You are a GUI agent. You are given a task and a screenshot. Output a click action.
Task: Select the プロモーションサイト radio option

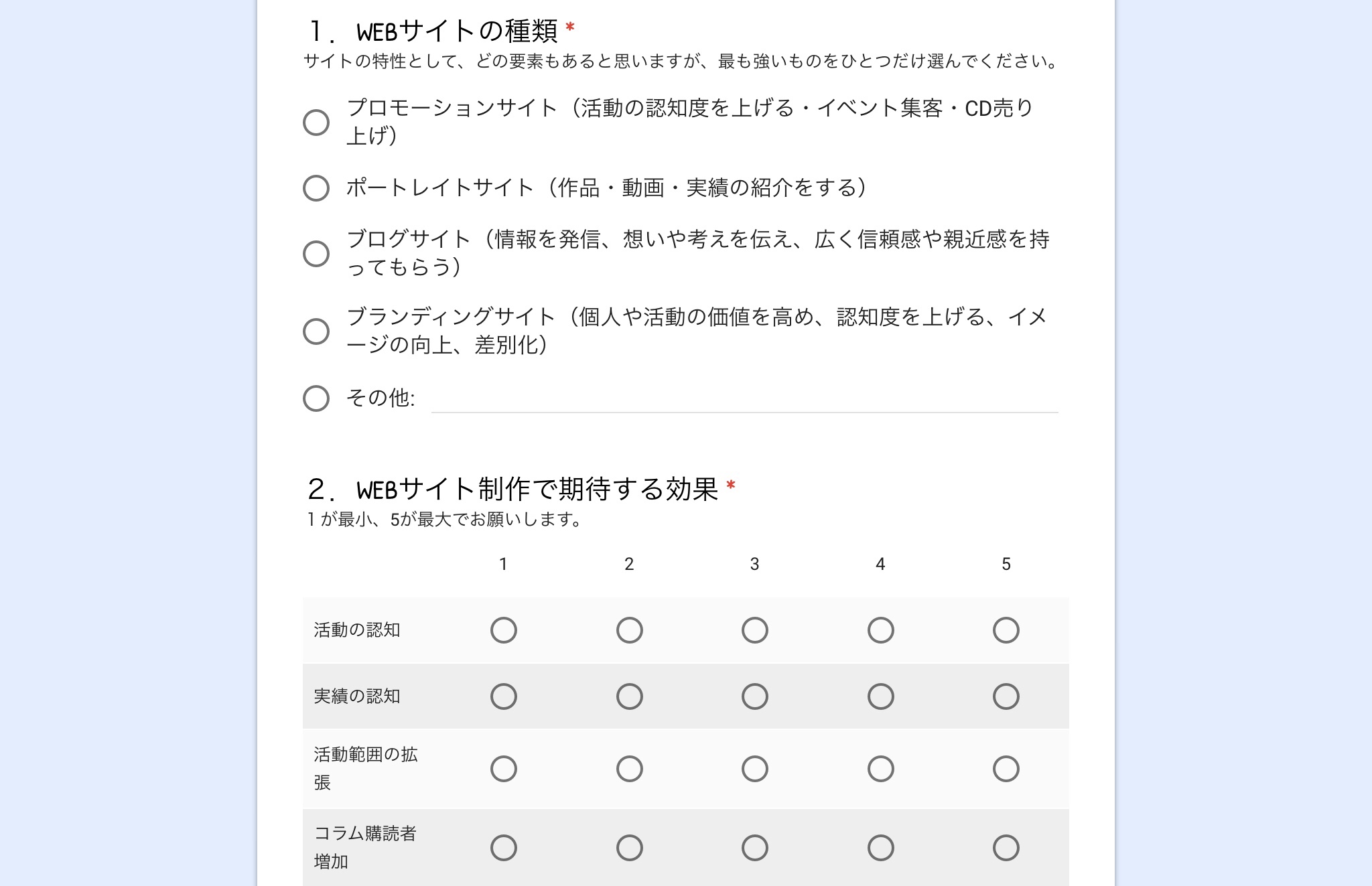pos(316,123)
